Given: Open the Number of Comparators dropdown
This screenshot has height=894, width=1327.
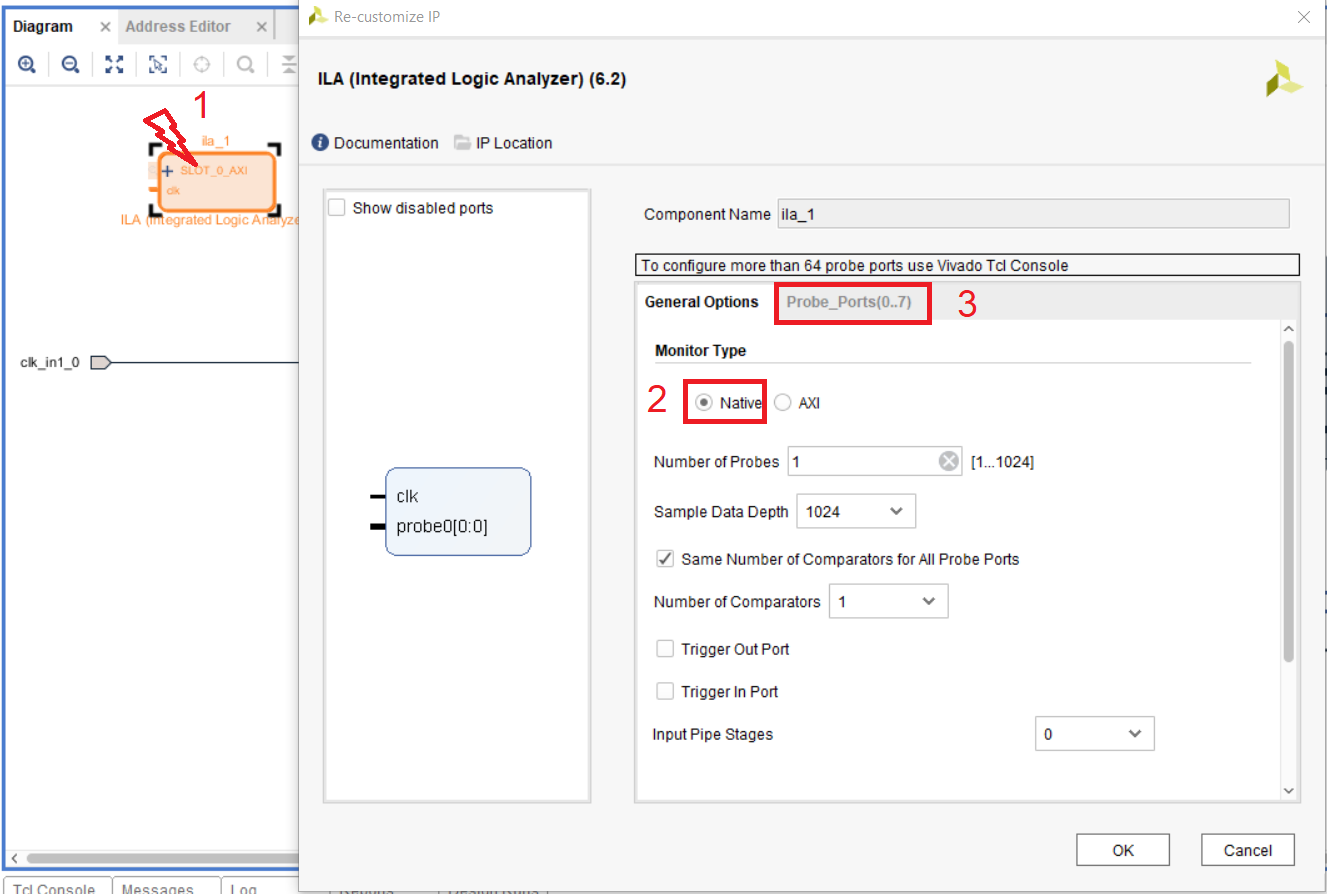Looking at the screenshot, I should [888, 601].
